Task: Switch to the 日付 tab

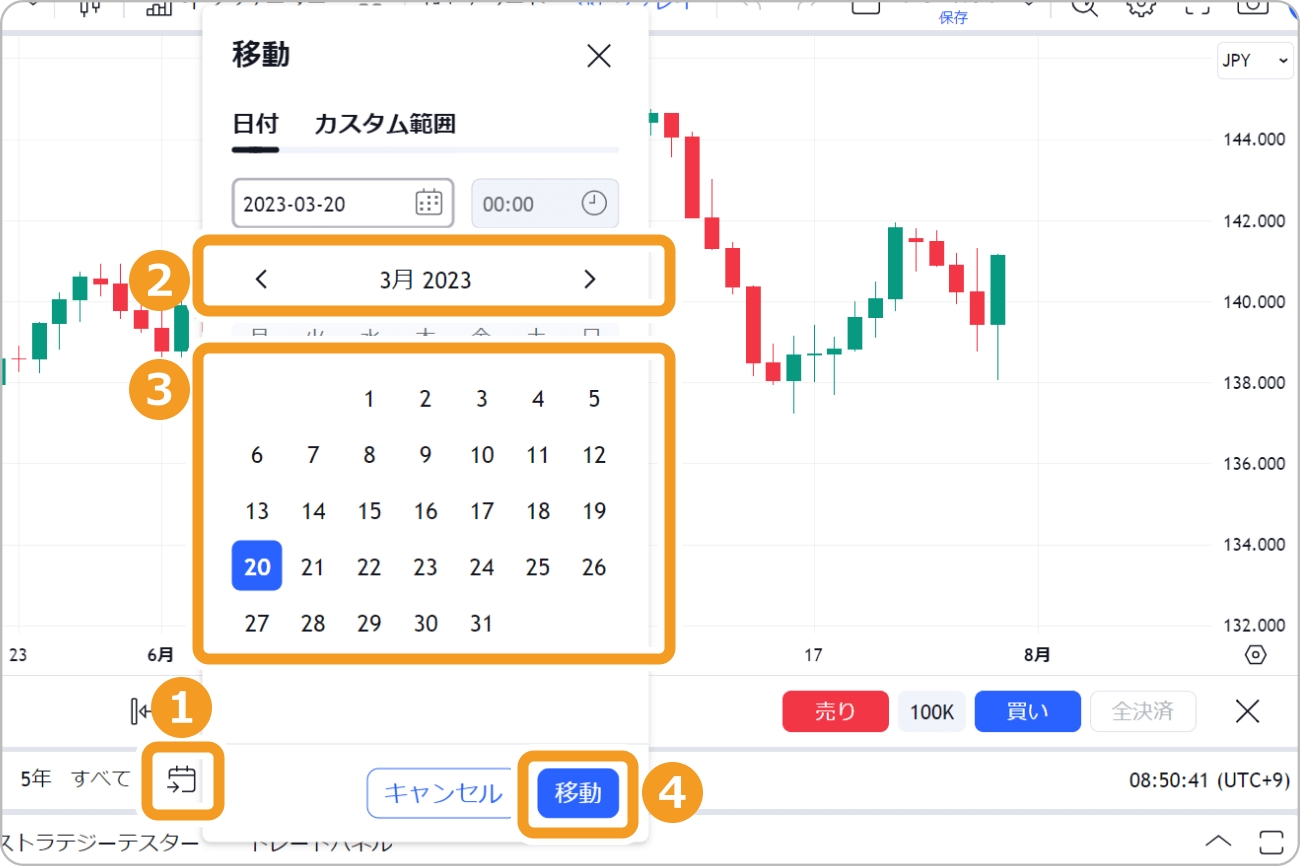Action: [x=255, y=124]
